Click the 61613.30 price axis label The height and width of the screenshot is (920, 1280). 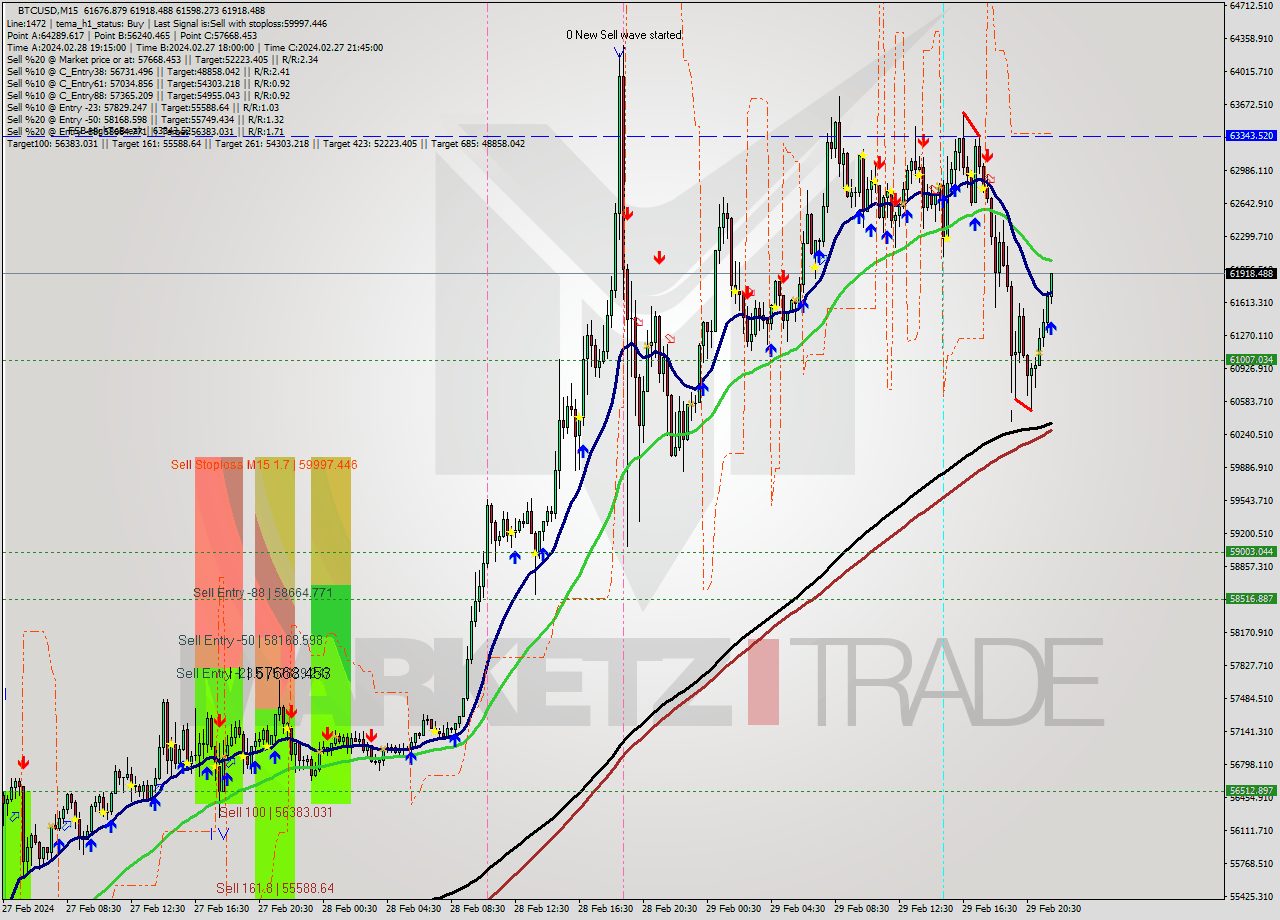[x=1250, y=302]
